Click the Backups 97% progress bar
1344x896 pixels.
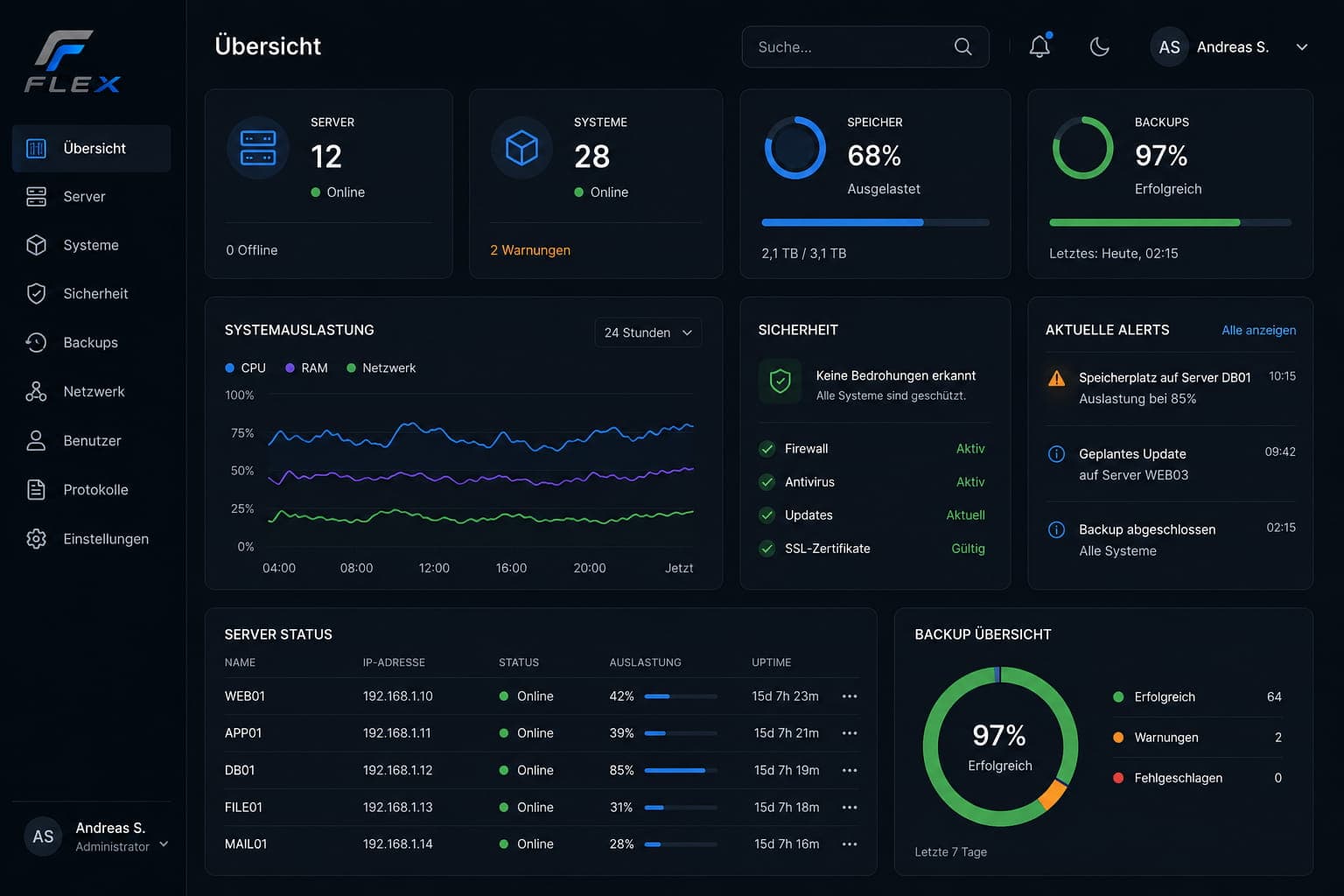coord(1170,222)
